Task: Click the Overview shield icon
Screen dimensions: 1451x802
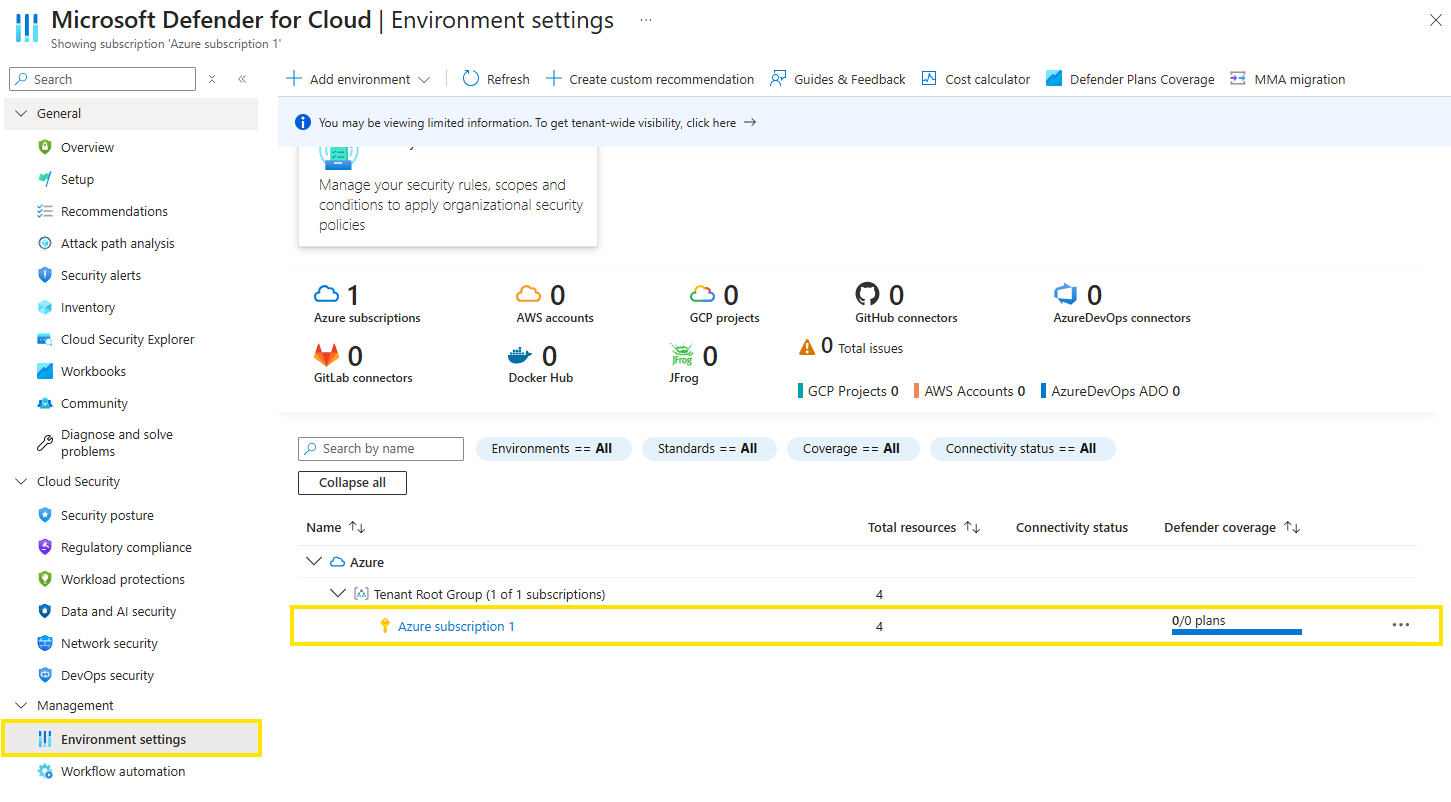Action: click(x=44, y=147)
